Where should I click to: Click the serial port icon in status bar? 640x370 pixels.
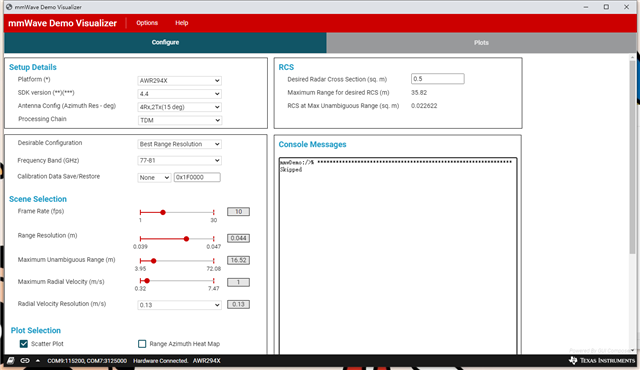point(11,361)
